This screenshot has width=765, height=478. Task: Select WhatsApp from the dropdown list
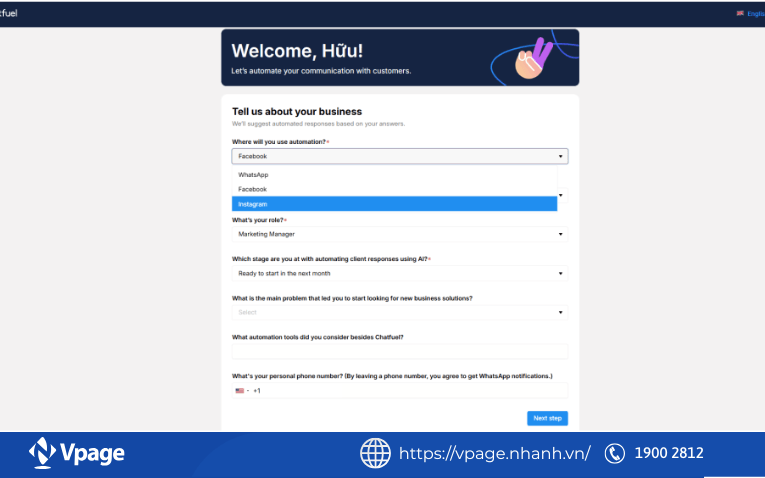pos(394,175)
